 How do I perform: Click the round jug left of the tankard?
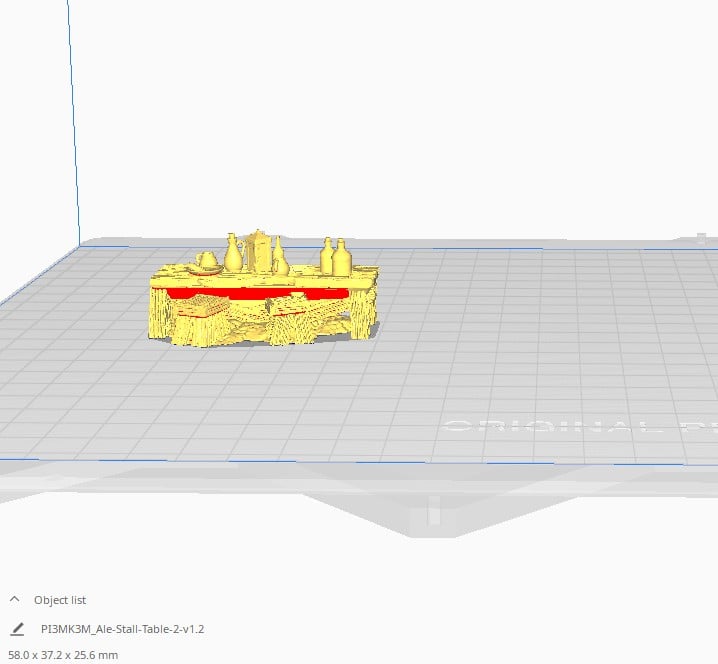(233, 252)
